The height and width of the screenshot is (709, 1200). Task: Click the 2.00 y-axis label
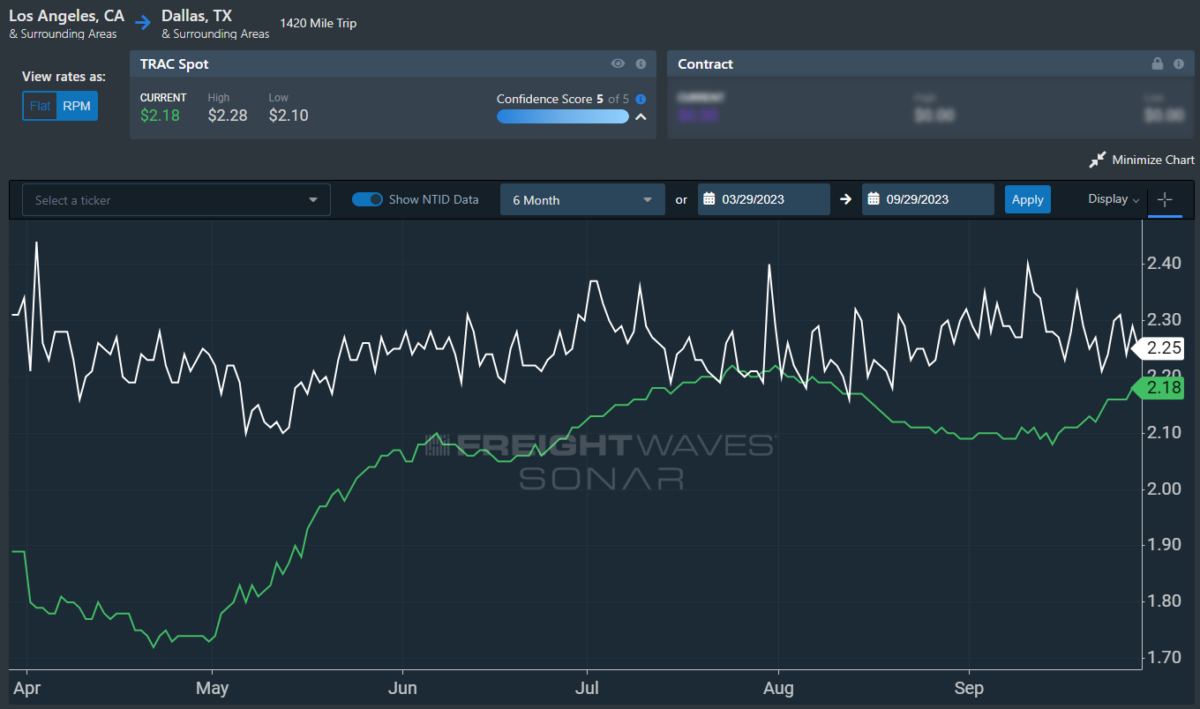pyautogui.click(x=1164, y=489)
